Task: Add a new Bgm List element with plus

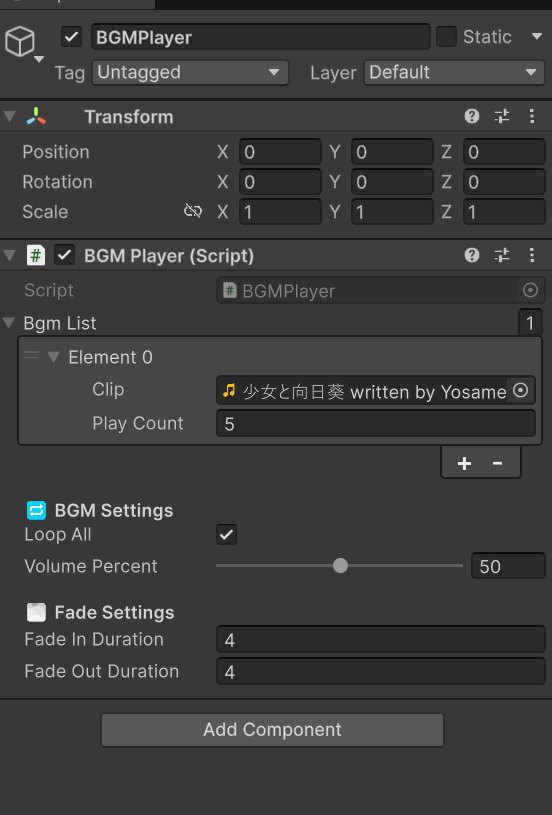Action: (x=464, y=463)
